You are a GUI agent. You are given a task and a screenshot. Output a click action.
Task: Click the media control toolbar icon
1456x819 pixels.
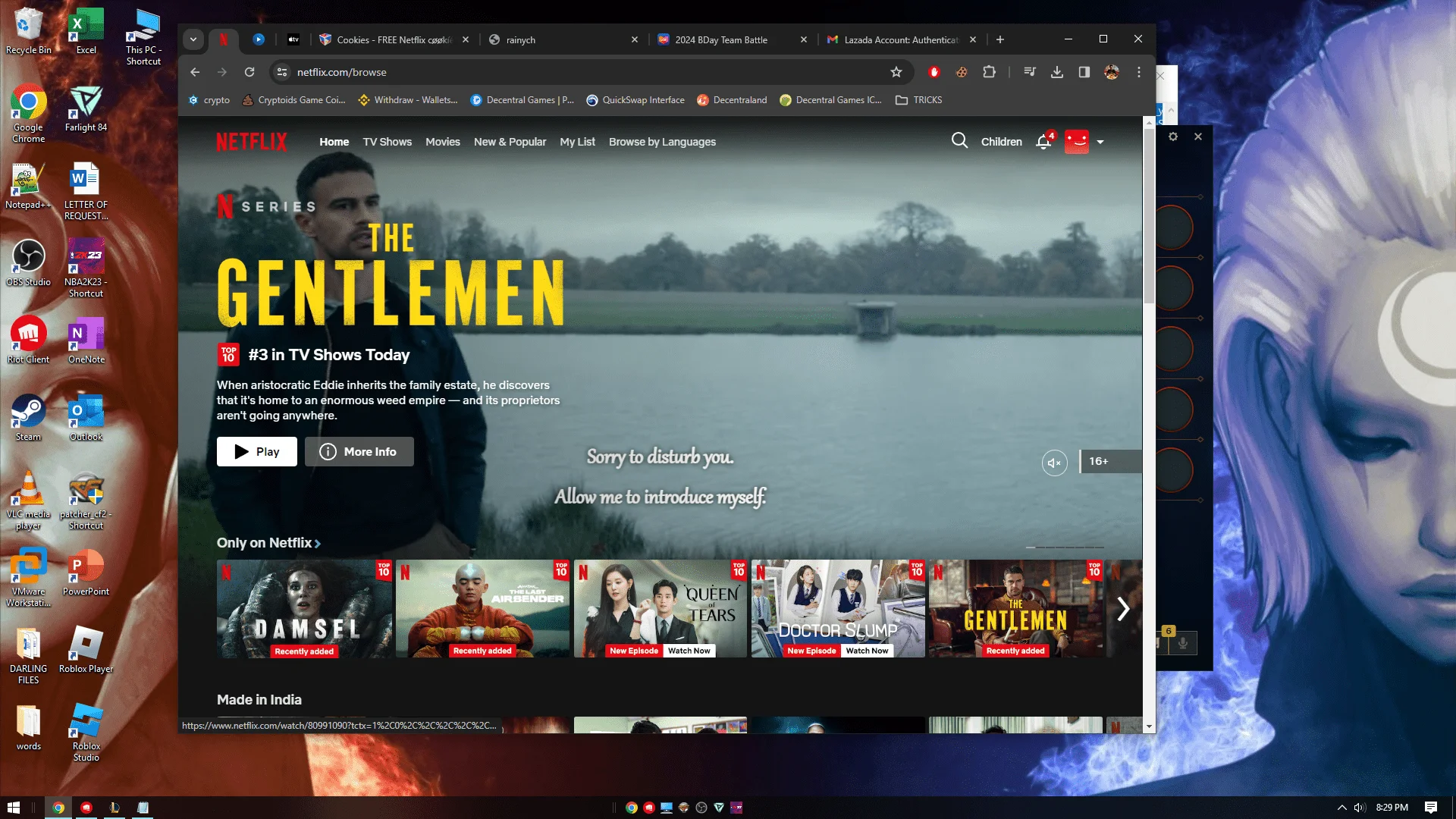(x=1029, y=72)
